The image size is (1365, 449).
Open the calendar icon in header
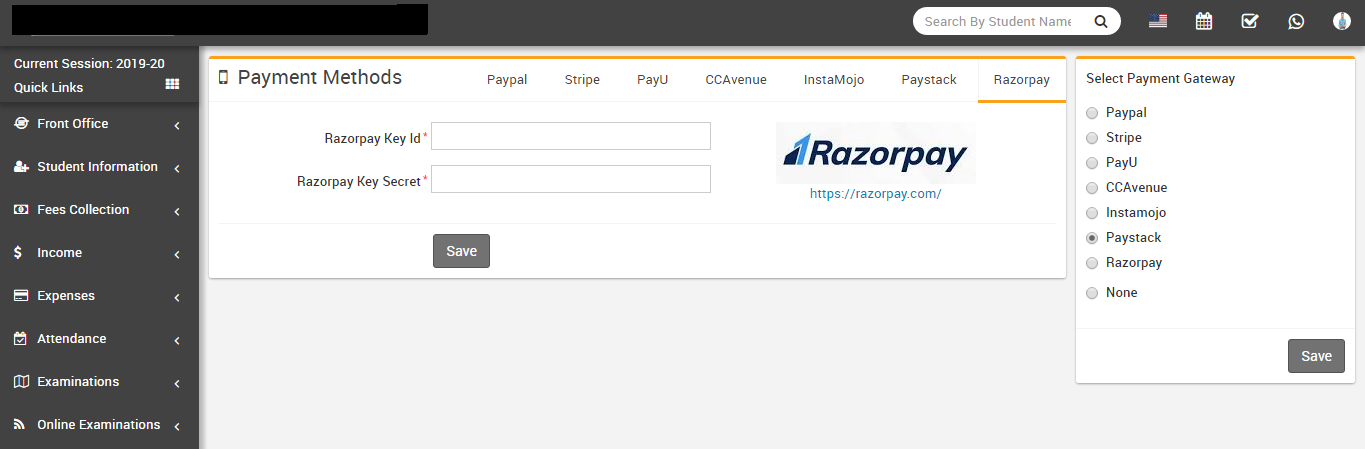coord(1204,21)
